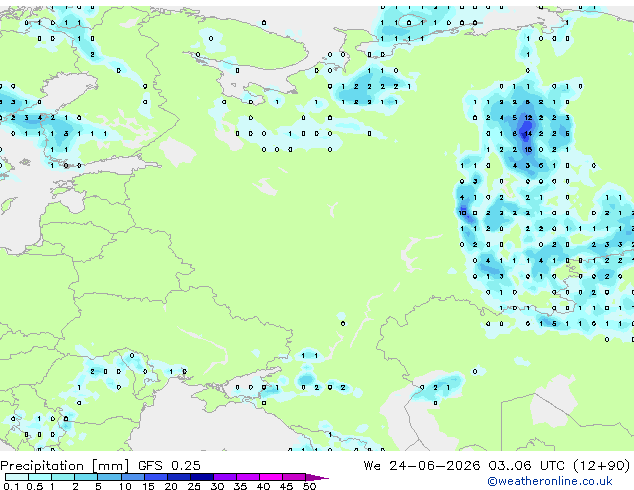Click the 5–10 mm legend color swatch
This screenshot has width=634, height=490.
[110, 477]
